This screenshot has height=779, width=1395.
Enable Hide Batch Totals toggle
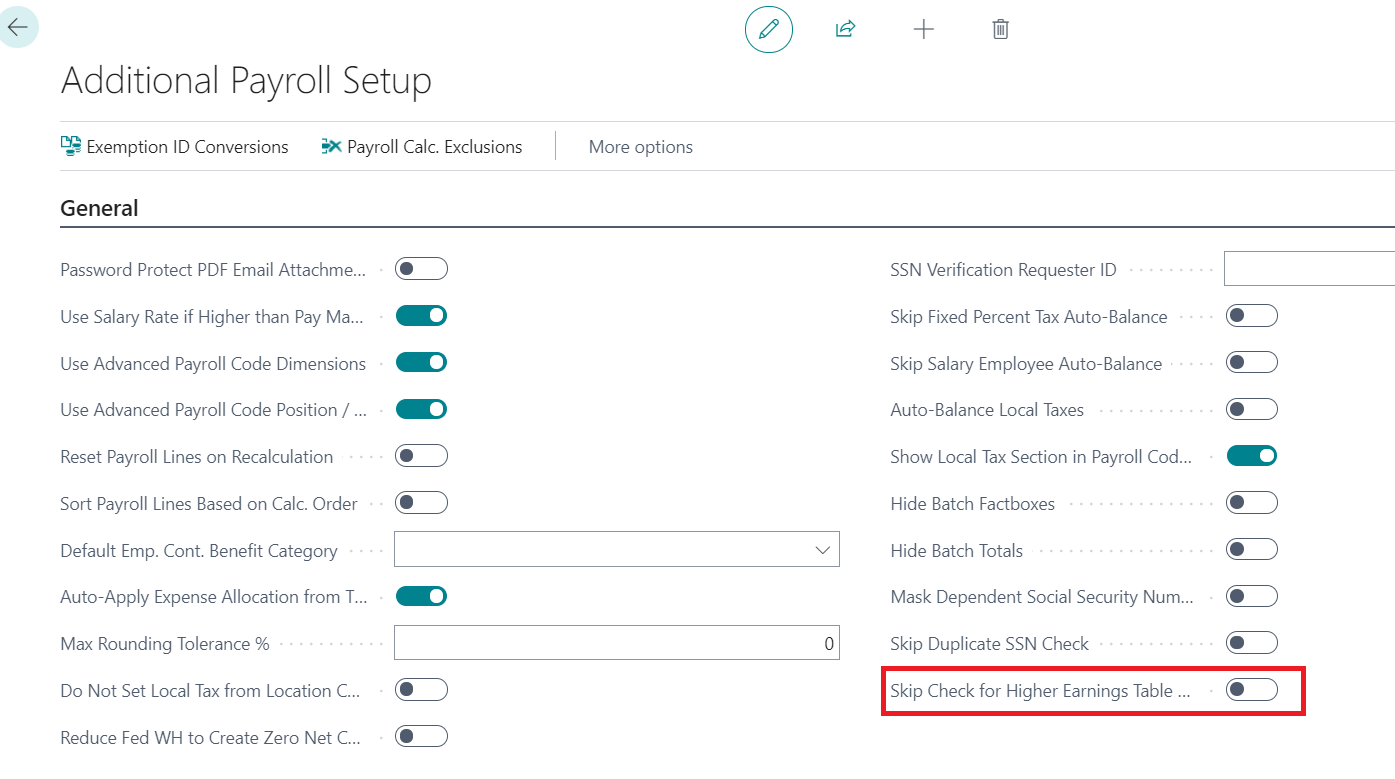(1252, 549)
